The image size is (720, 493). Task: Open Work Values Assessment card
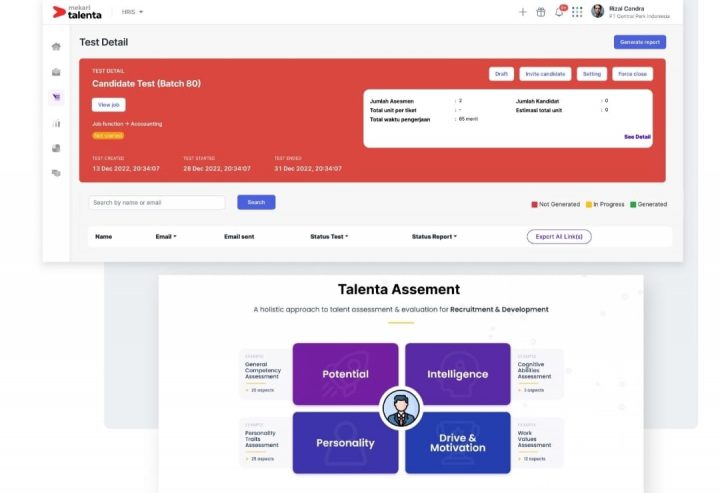click(x=538, y=442)
